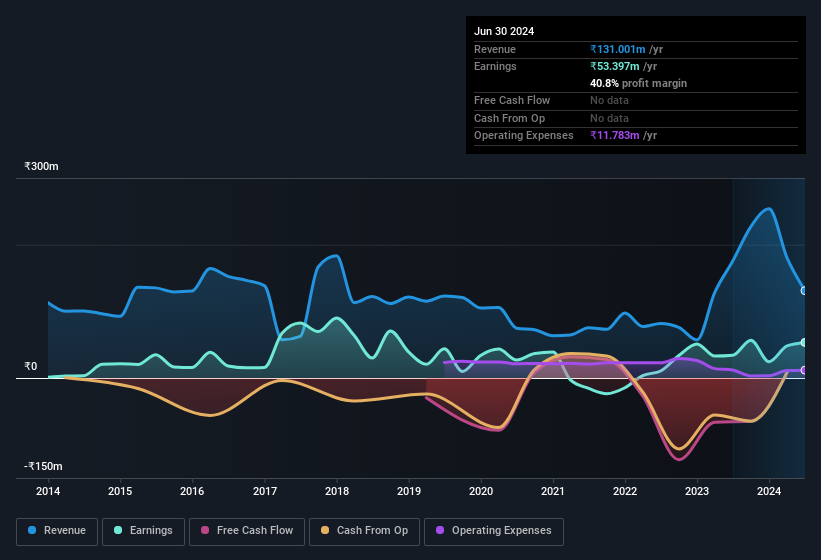Screen dimensions: 821x560
Task: Click the 2022 x-axis label
Action: [x=625, y=491]
